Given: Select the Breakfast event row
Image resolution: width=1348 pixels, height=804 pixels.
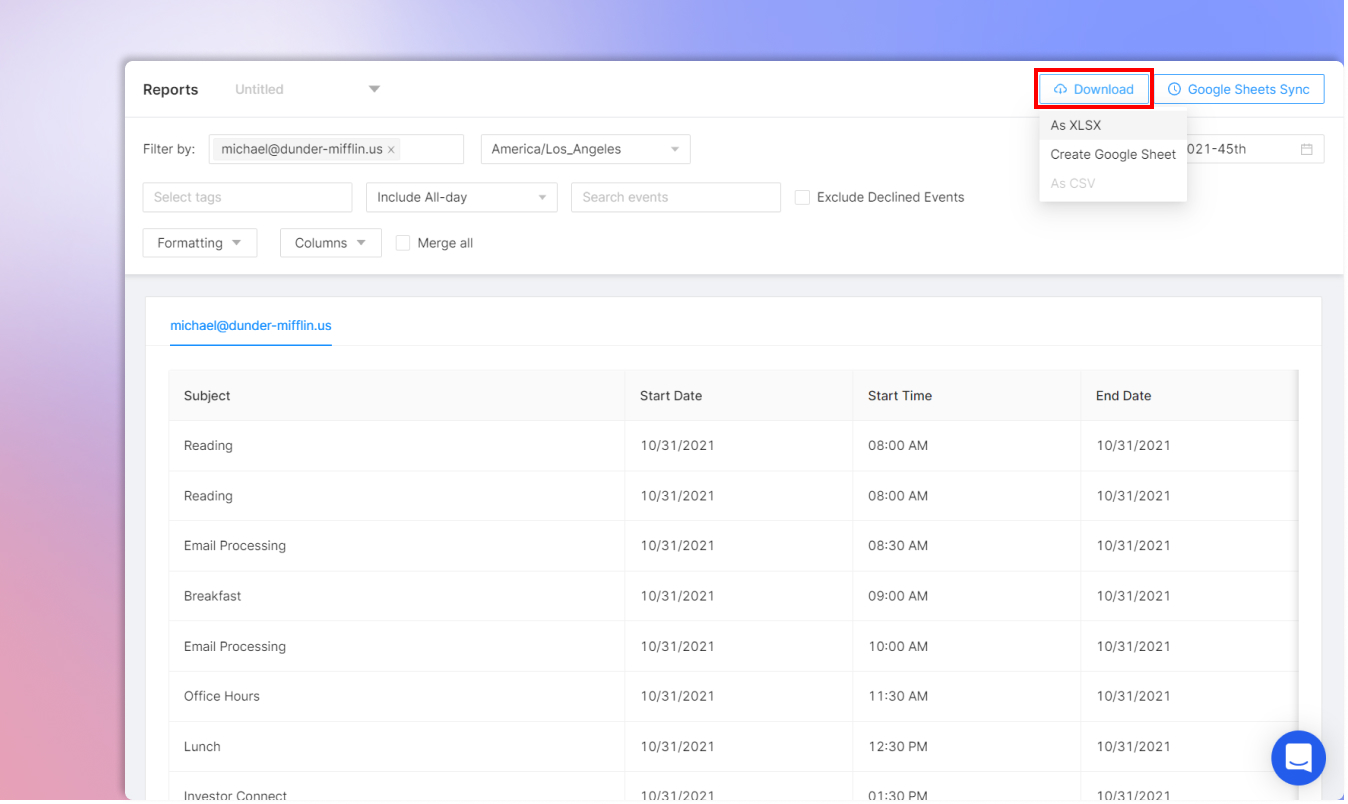Looking at the screenshot, I should [400, 595].
